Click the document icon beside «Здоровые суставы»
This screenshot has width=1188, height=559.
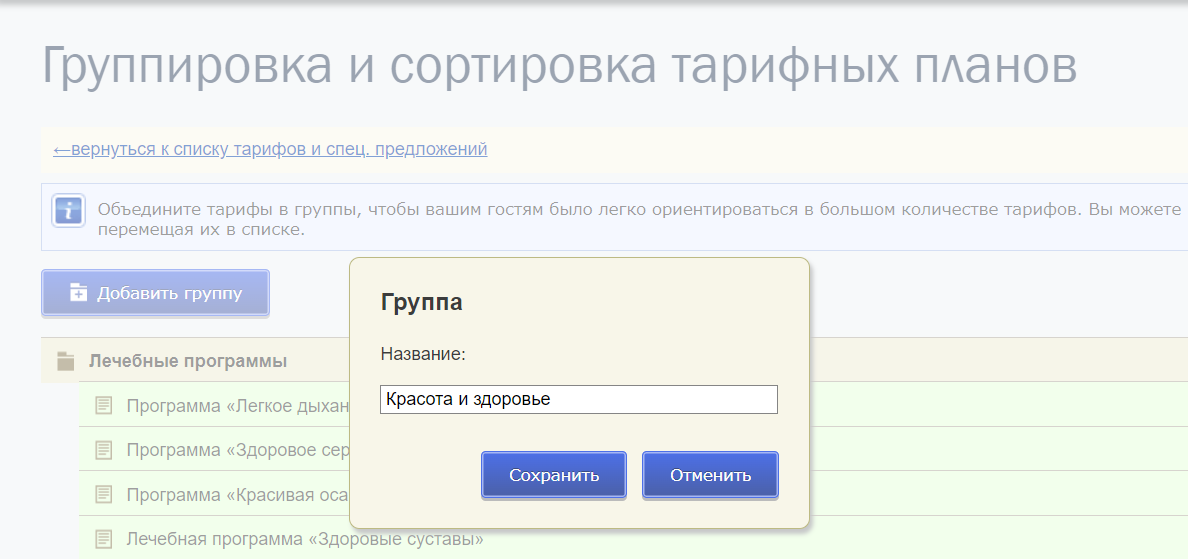(104, 539)
